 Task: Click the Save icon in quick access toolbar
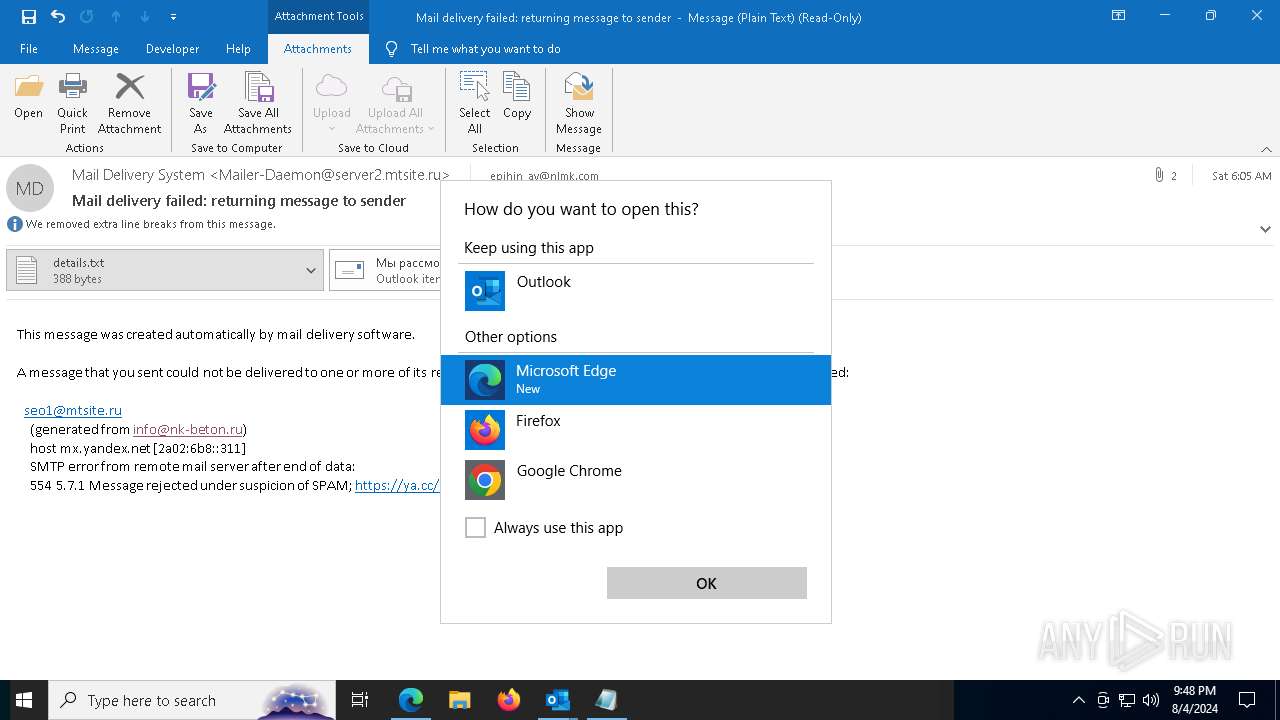click(29, 17)
